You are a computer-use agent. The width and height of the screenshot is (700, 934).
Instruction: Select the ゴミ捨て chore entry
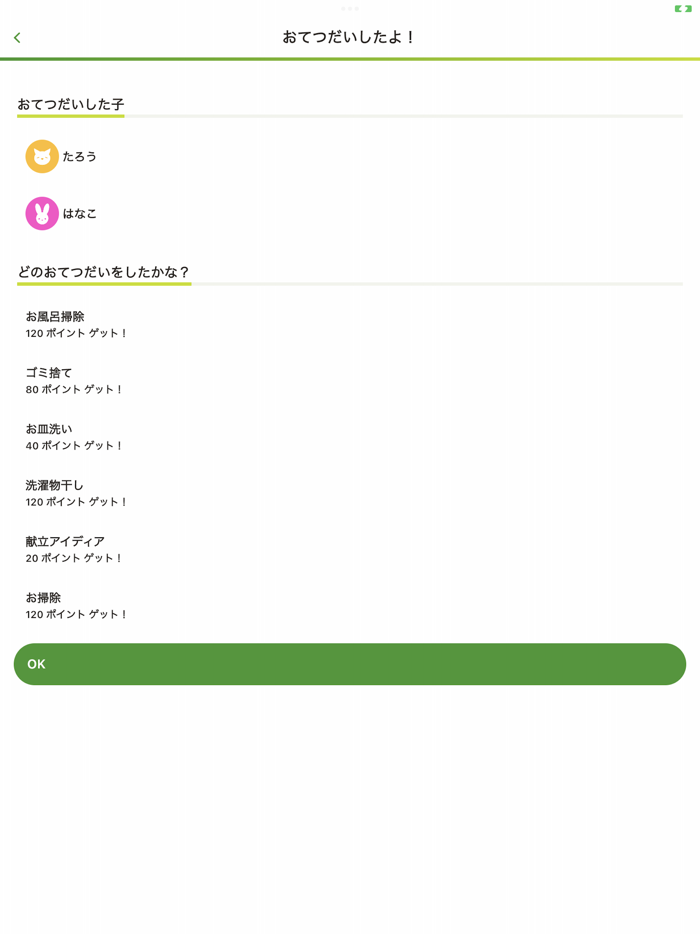(48, 372)
